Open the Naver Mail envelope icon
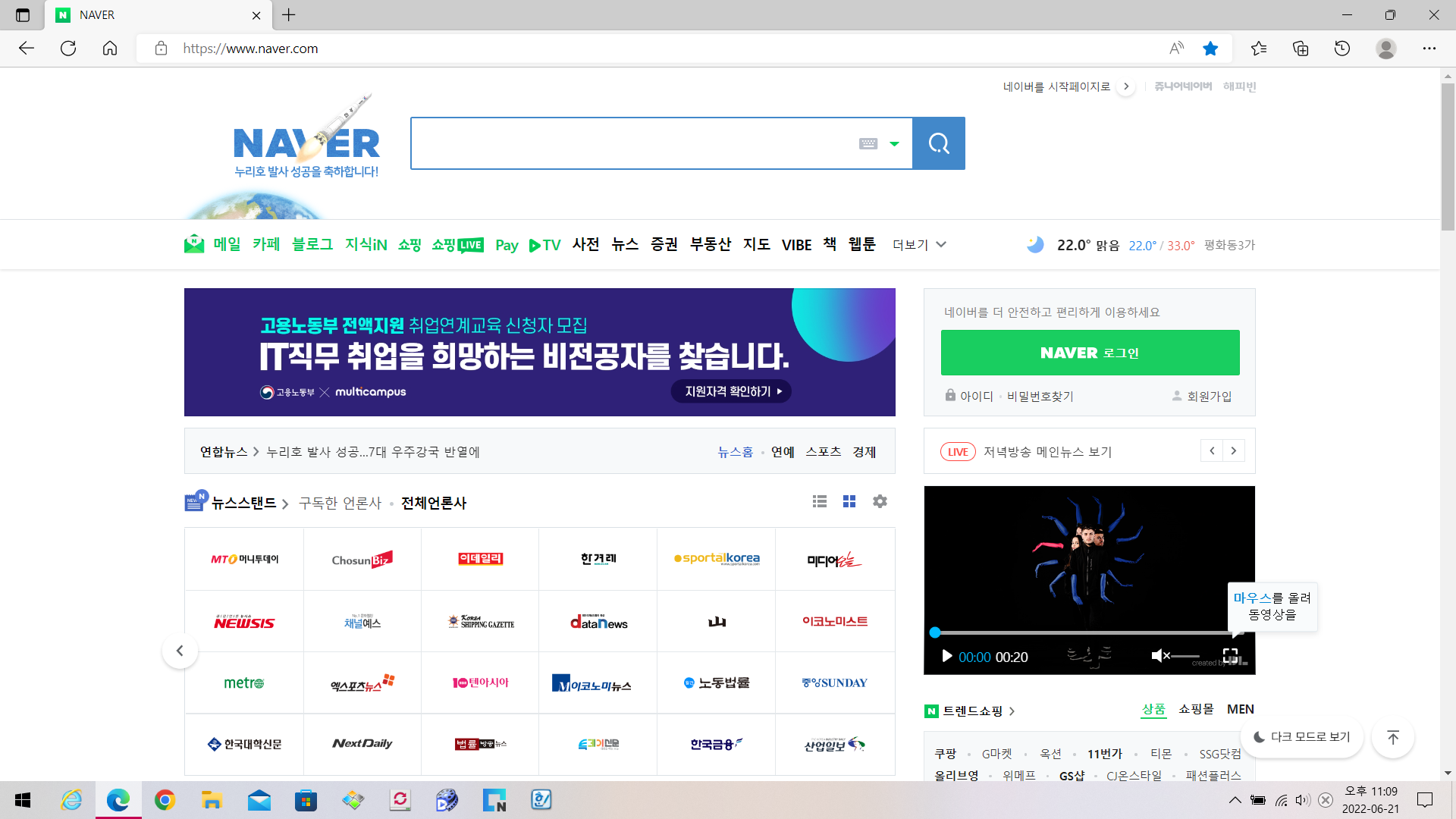 point(194,244)
